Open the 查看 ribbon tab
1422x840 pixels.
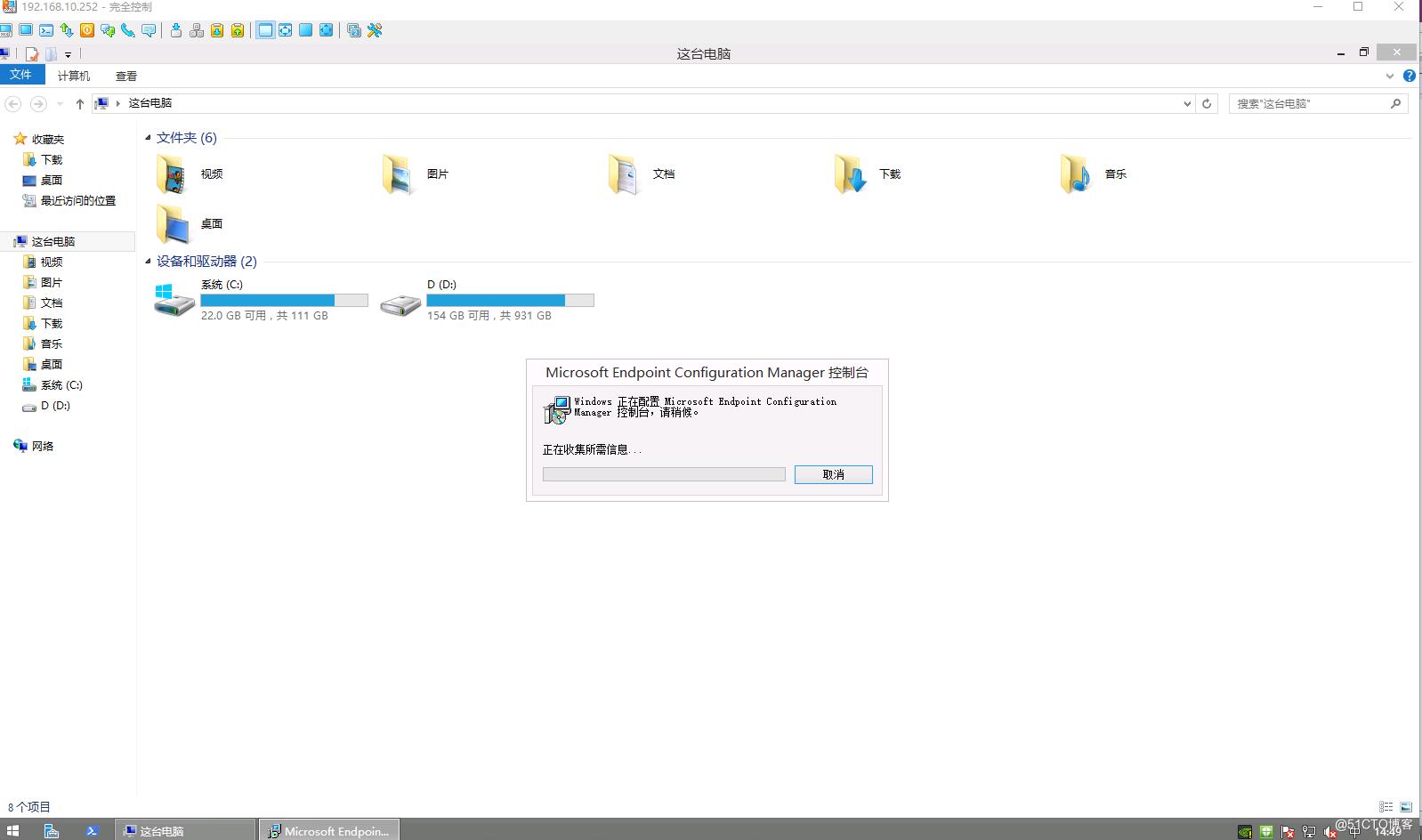click(x=126, y=76)
